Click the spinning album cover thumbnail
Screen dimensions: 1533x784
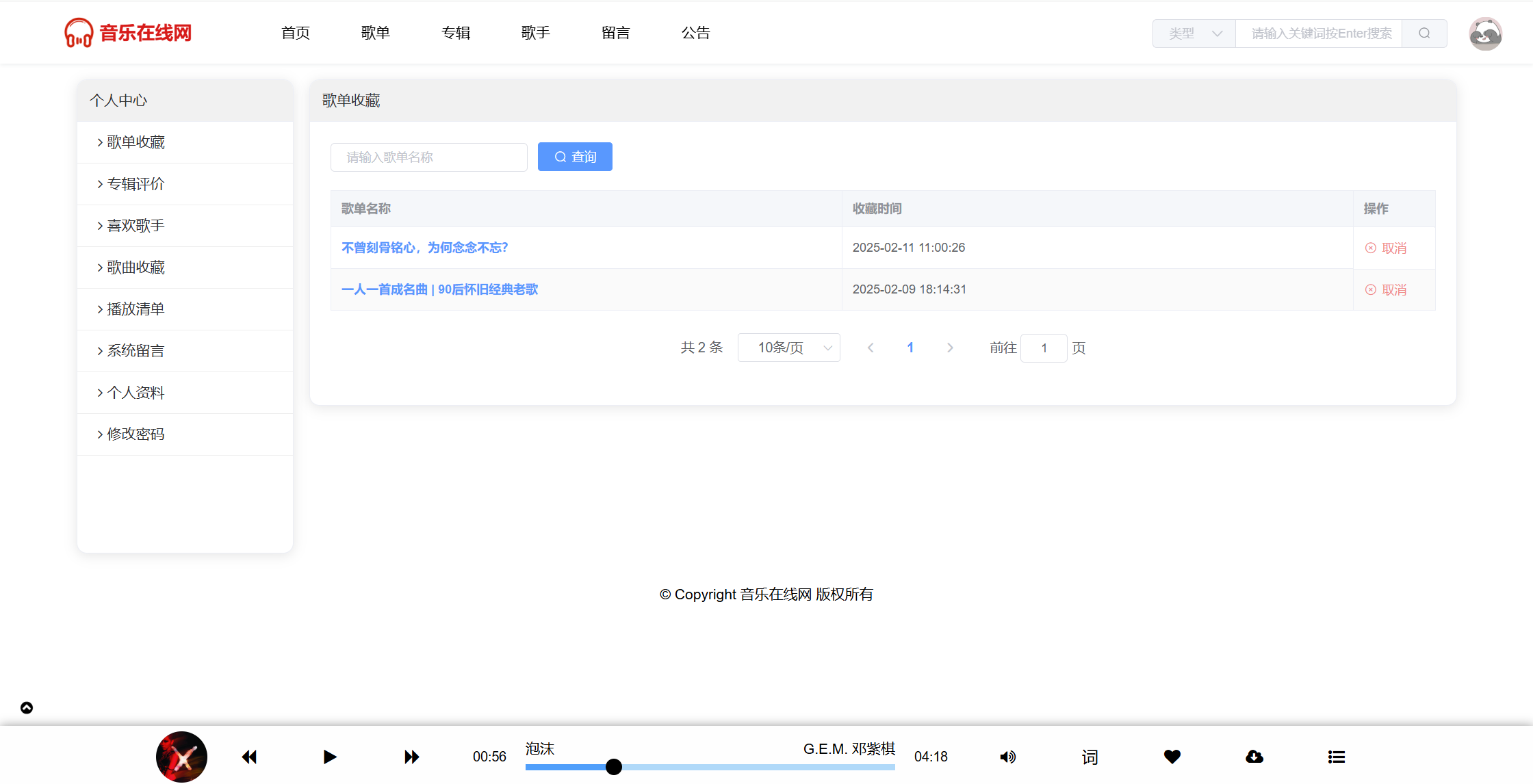pyautogui.click(x=181, y=757)
